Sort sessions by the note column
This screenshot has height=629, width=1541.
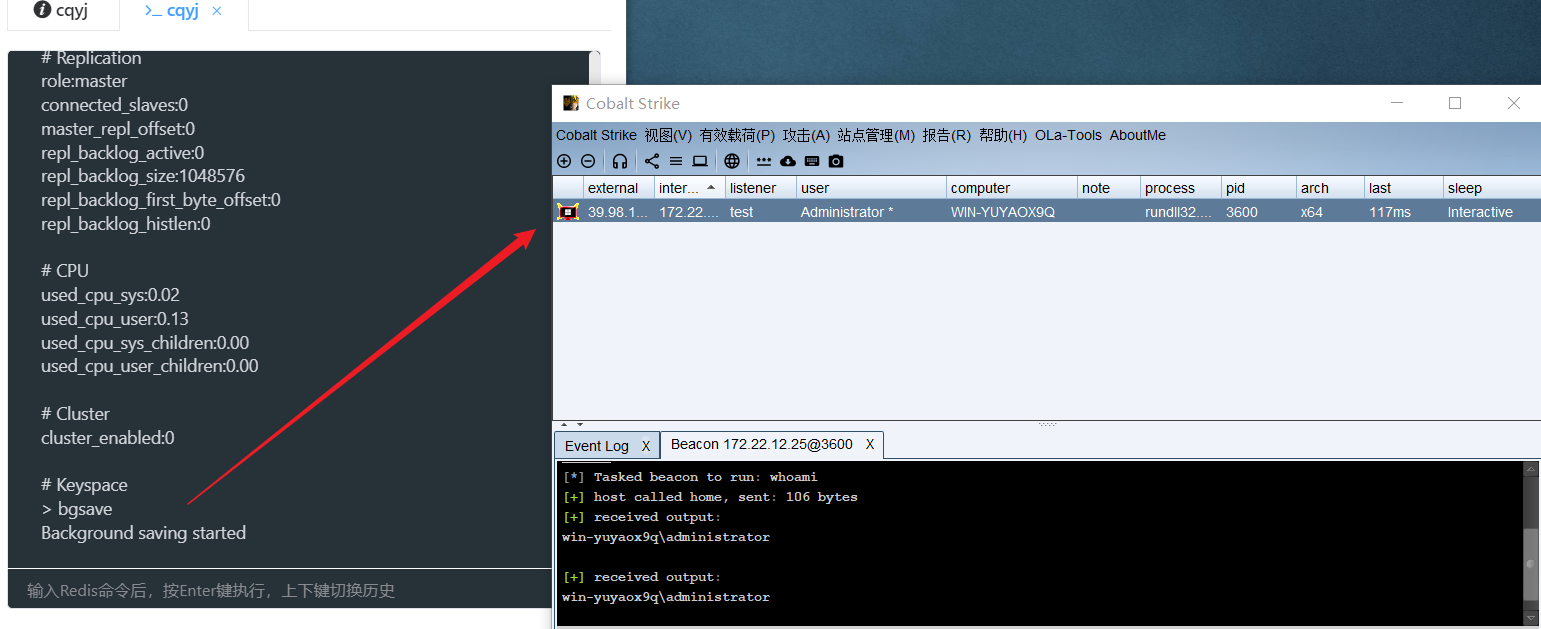coord(1109,188)
